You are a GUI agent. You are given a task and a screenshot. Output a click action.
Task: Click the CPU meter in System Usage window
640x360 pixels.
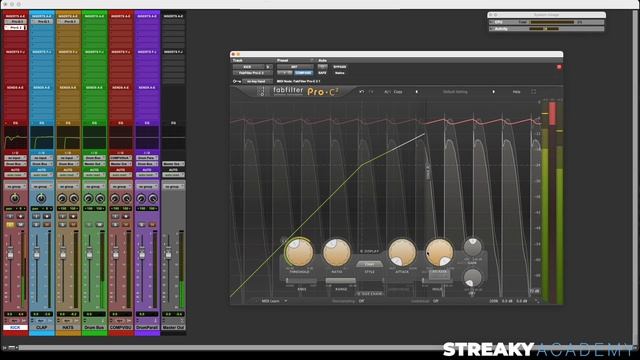tap(551, 22)
